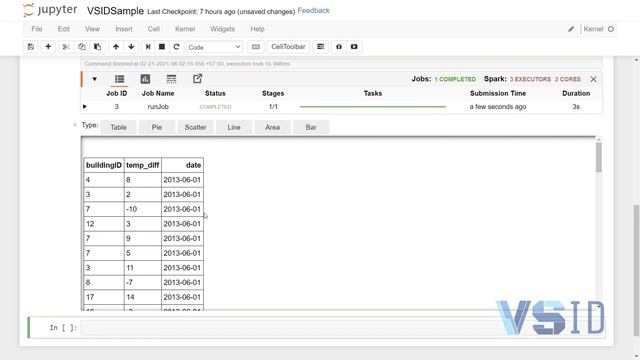Open the cell type Code dropdown
Screen dimensions: 640x360
(x=214, y=47)
